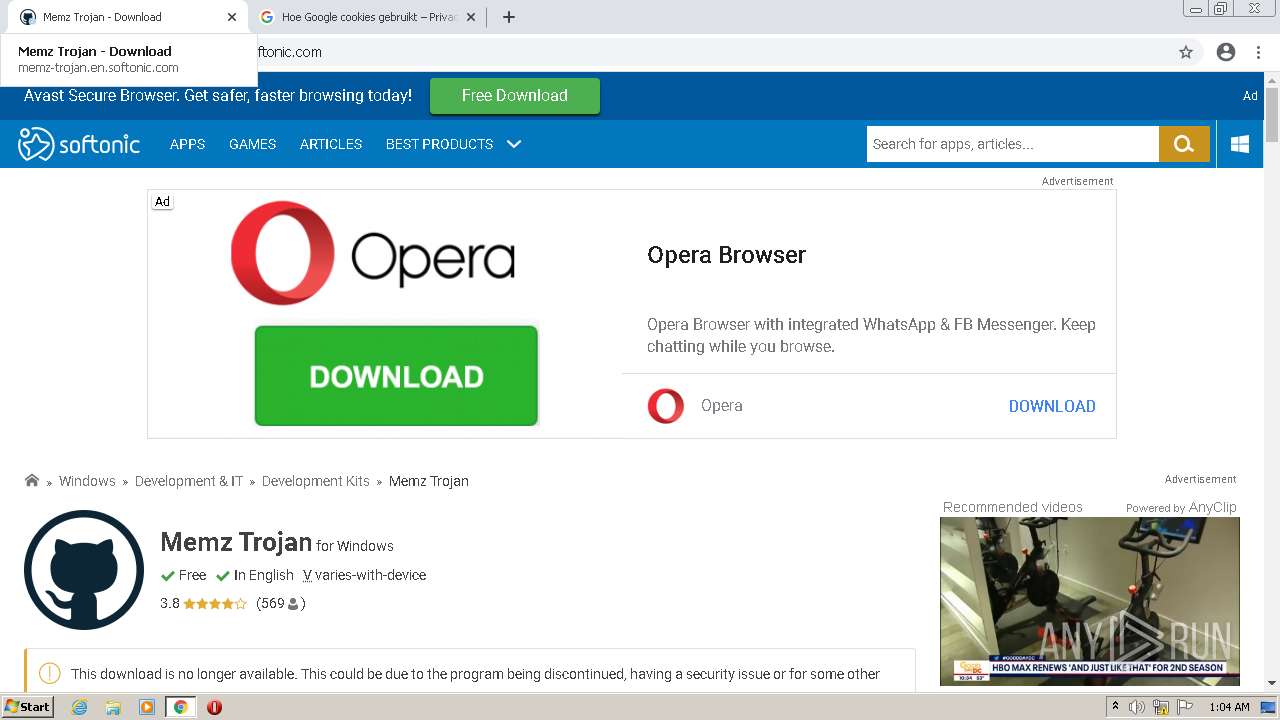This screenshot has width=1280, height=720.
Task: Click the Memz Trojan GitHub cat logo
Action: tap(84, 570)
